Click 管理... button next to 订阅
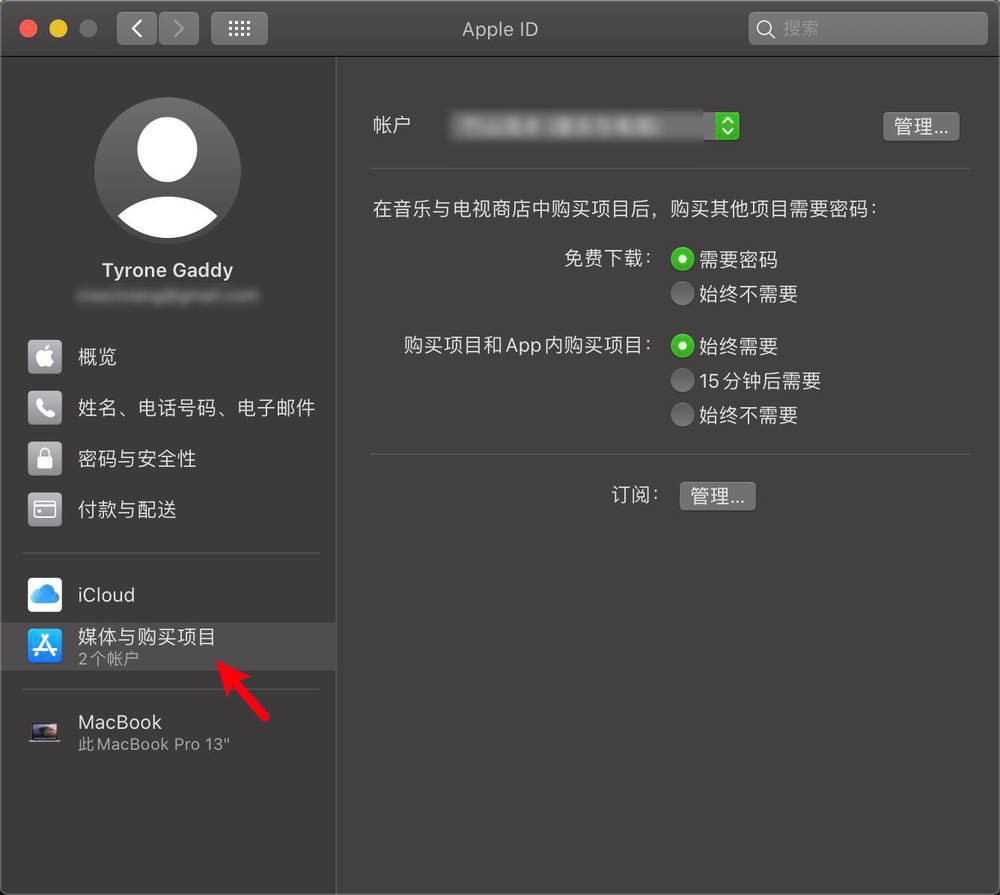1000x895 pixels. click(x=717, y=496)
